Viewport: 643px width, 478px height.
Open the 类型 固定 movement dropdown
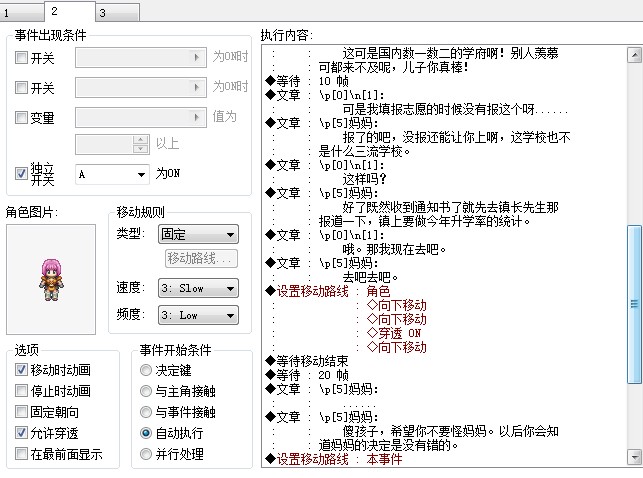coord(198,234)
